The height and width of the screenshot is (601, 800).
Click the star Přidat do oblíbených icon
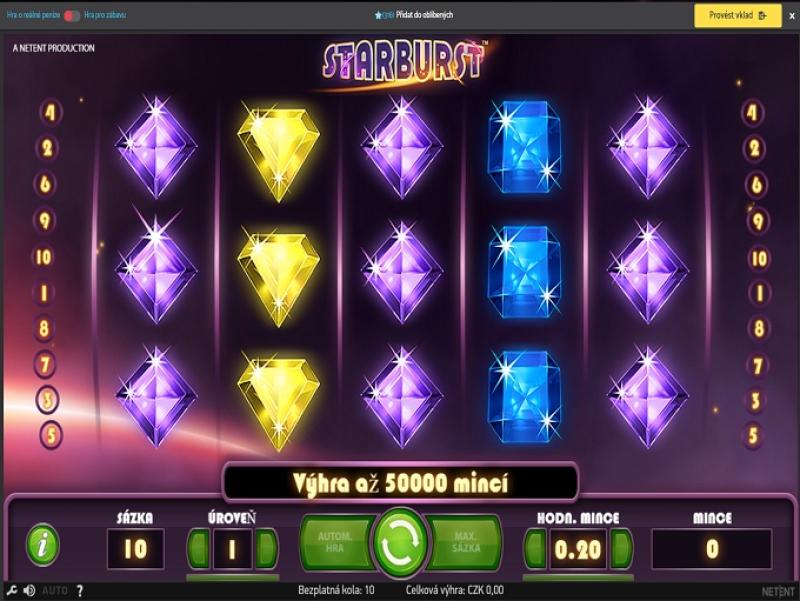(x=378, y=15)
